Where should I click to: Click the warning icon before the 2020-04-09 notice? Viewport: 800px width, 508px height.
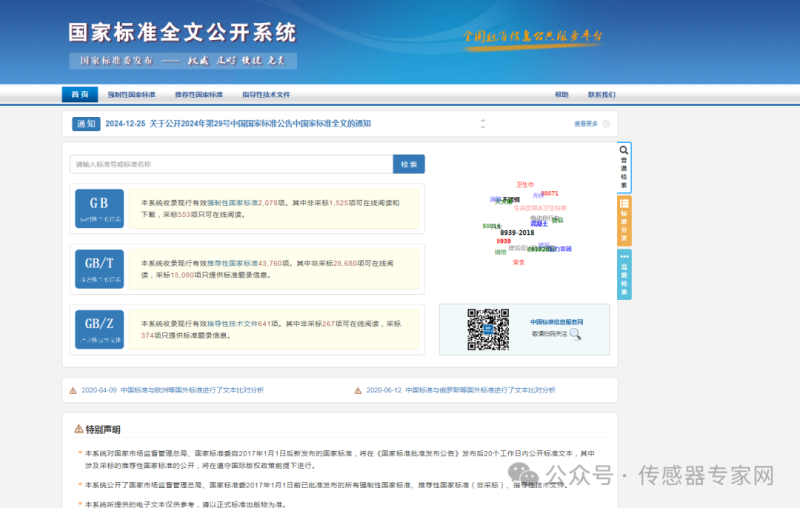click(73, 390)
